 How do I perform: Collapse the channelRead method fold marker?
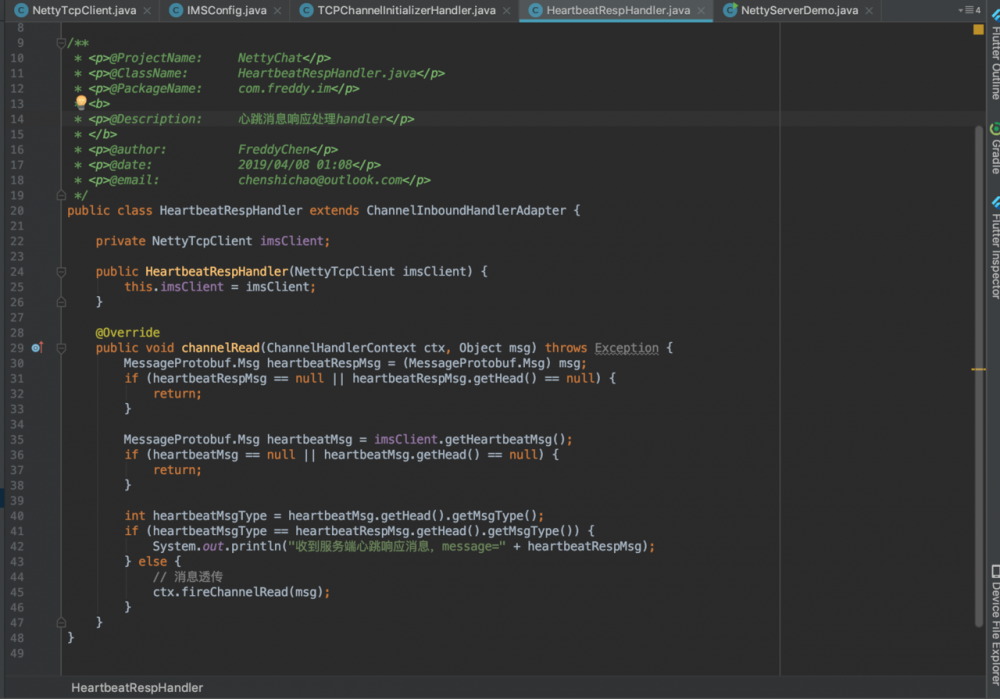point(61,348)
